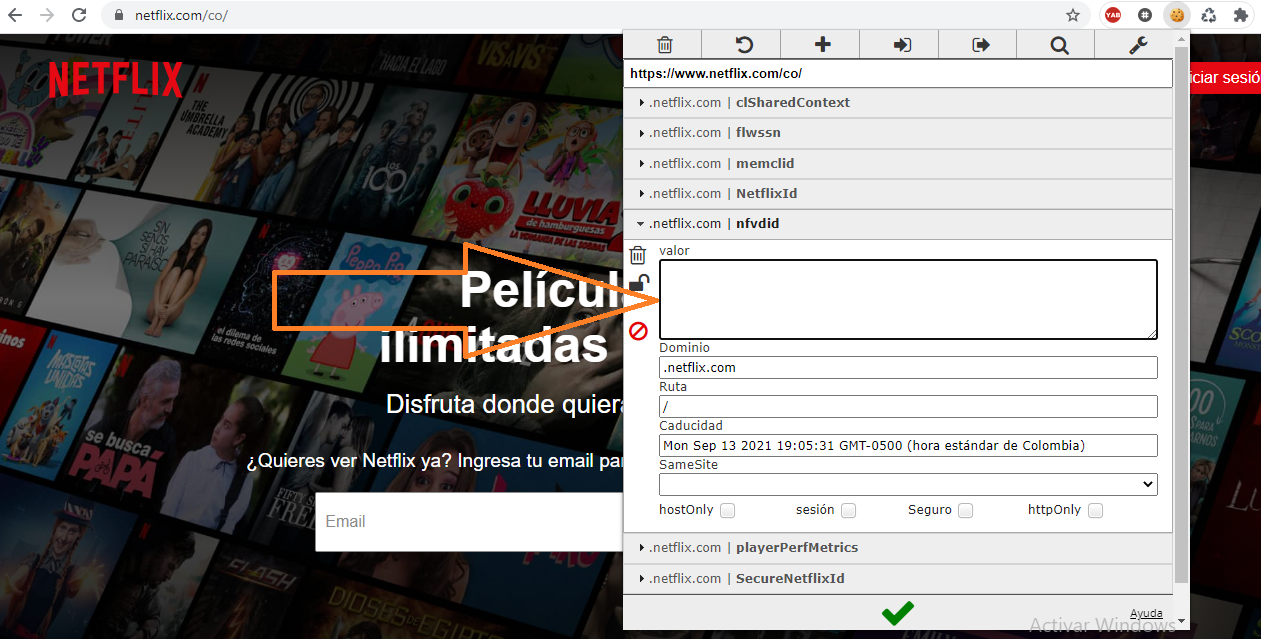
Task: Expand the flwssn cookie row
Action: (898, 133)
